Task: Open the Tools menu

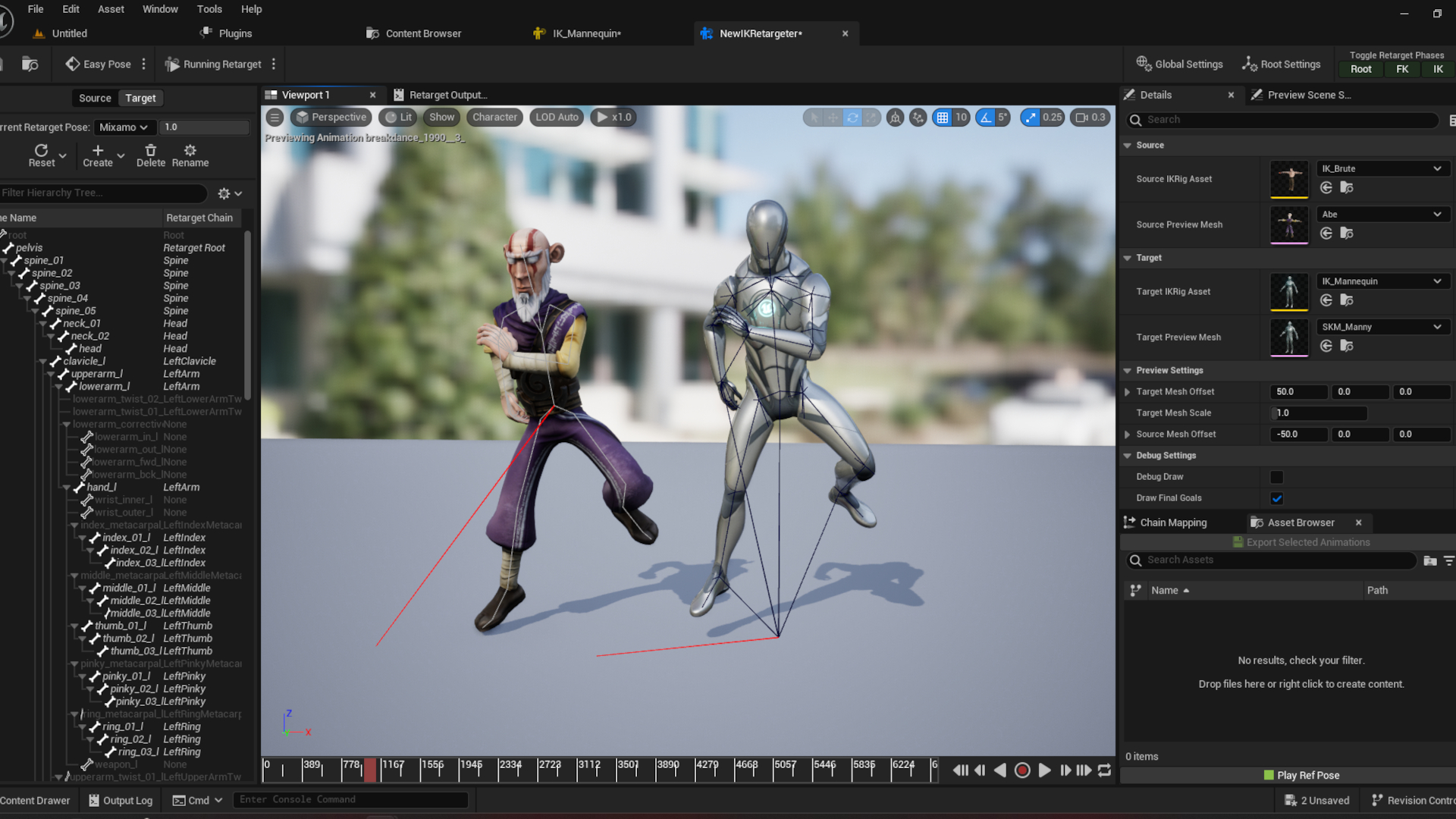Action: pos(209,9)
